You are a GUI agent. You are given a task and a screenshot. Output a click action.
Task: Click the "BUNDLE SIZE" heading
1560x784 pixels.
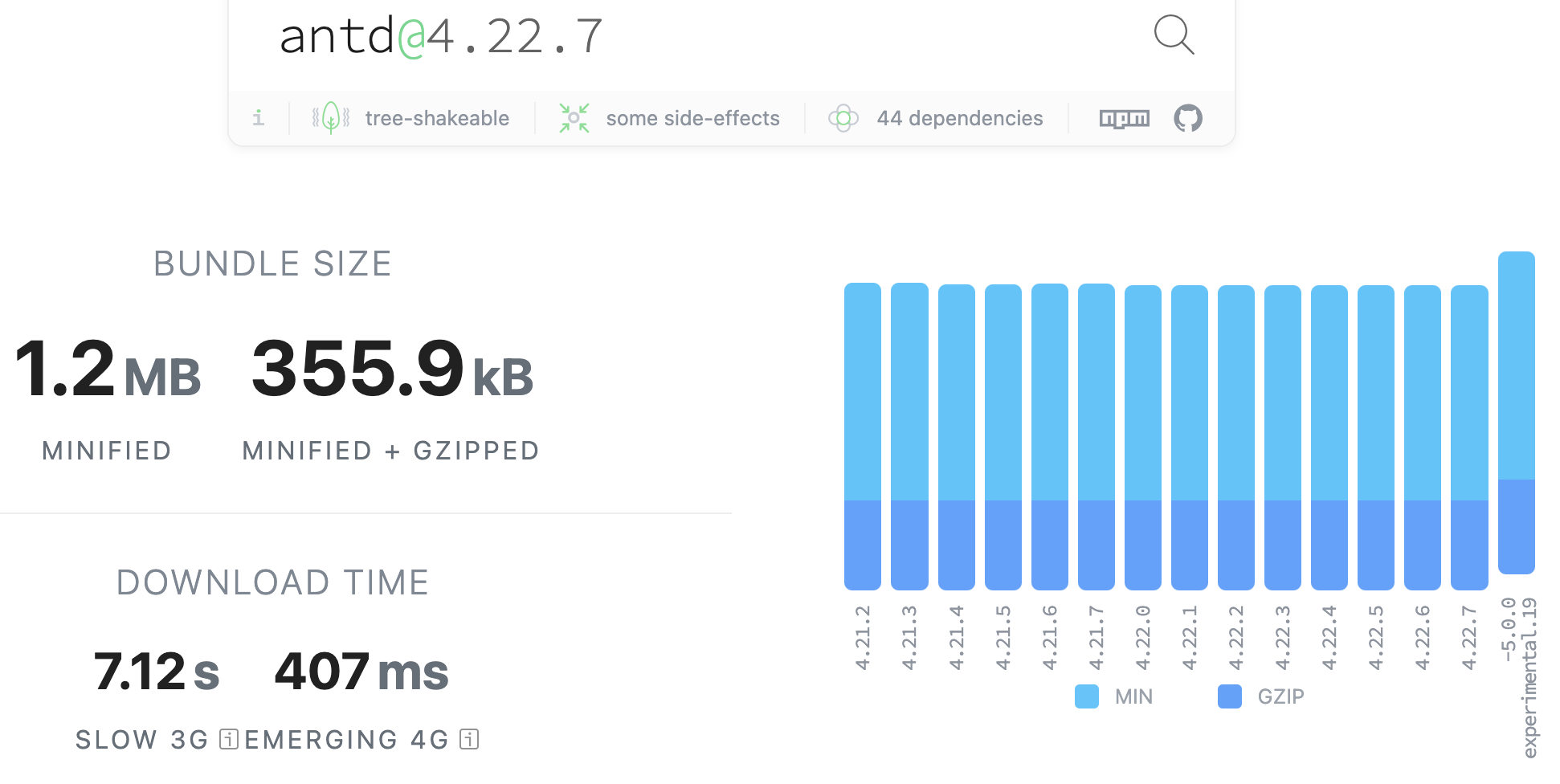coord(273,263)
